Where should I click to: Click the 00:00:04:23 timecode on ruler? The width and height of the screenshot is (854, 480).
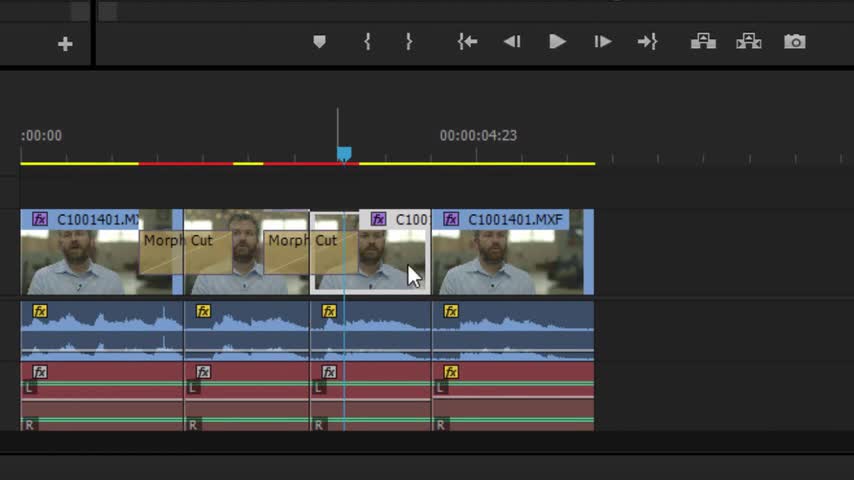click(478, 136)
